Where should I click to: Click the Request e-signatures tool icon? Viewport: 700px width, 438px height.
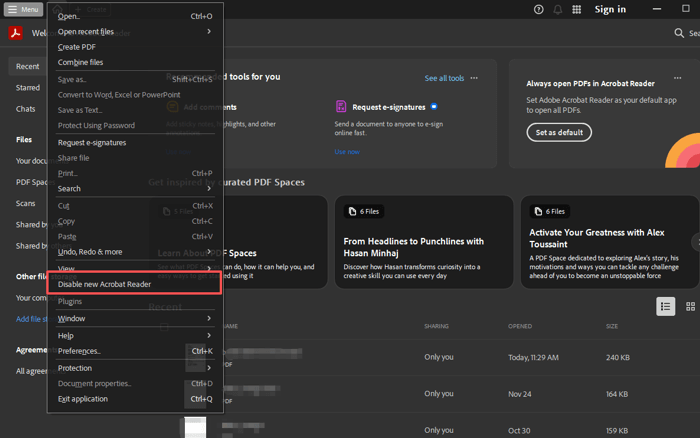click(341, 107)
